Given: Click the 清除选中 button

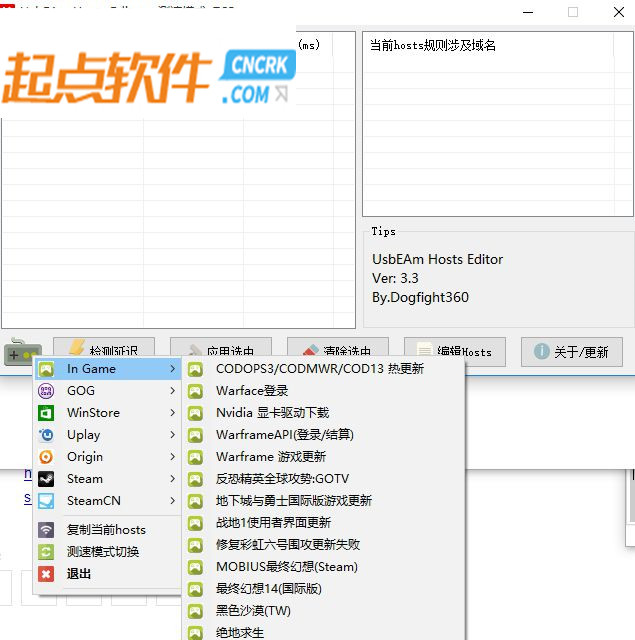Looking at the screenshot, I should pyautogui.click(x=338, y=348).
